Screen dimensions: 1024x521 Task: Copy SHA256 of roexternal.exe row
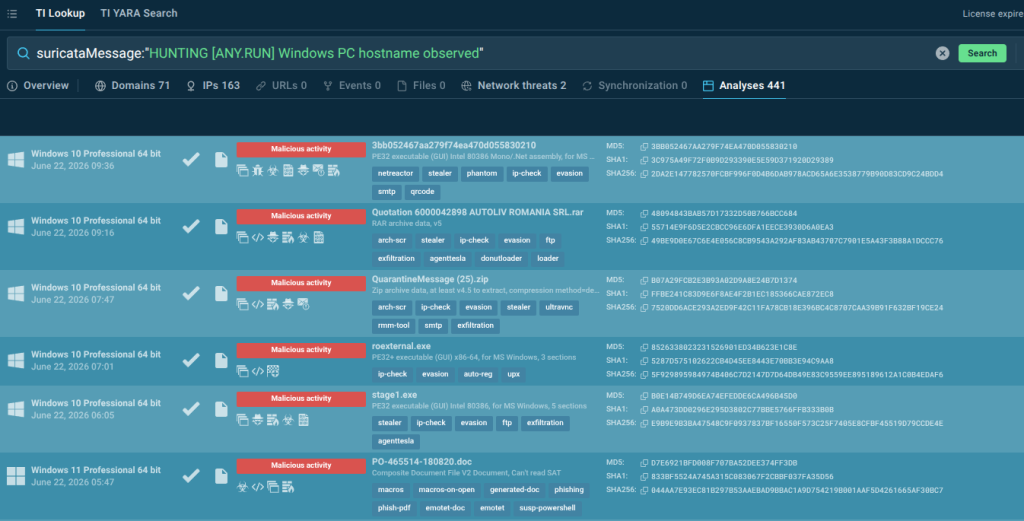(644, 375)
